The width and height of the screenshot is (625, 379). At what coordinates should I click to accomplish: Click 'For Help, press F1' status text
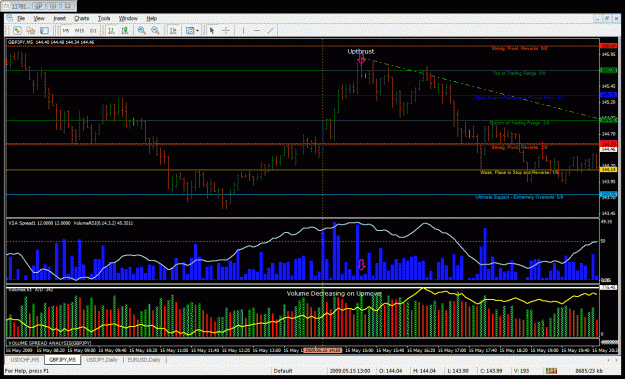tap(27, 371)
